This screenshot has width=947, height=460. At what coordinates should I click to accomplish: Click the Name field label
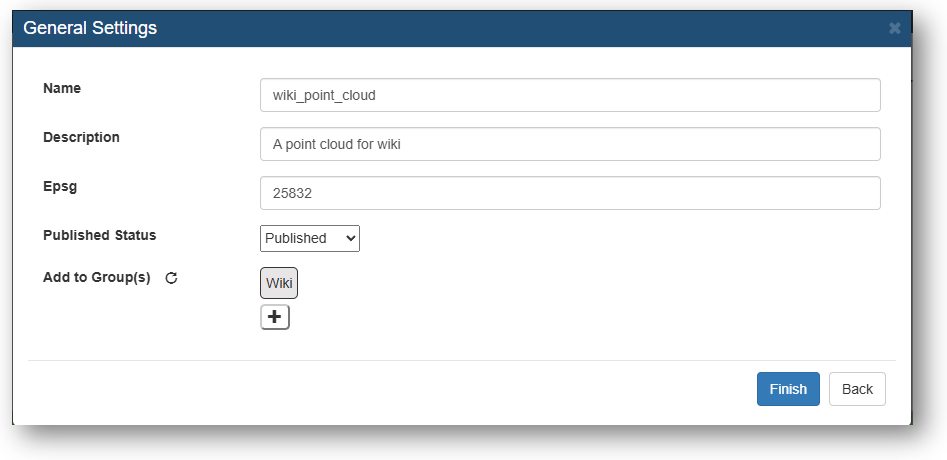coord(62,88)
